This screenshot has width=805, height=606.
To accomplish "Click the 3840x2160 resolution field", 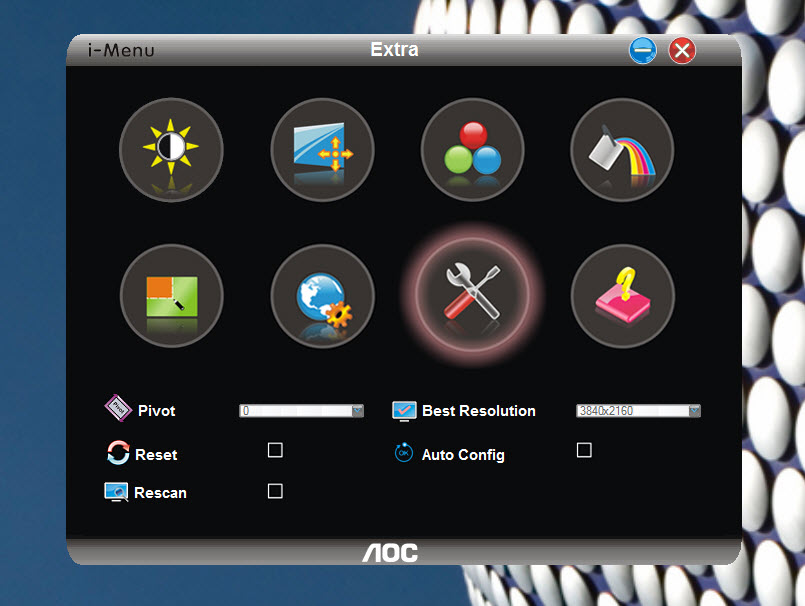I will [638, 411].
